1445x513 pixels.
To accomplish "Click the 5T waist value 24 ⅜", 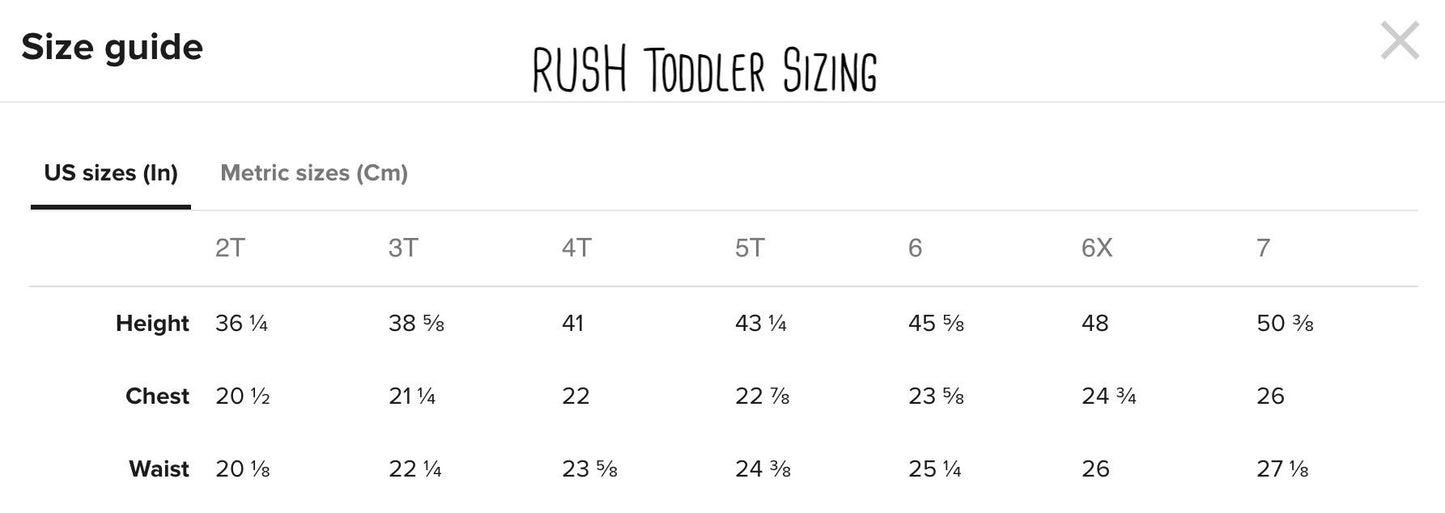I will tap(763, 469).
